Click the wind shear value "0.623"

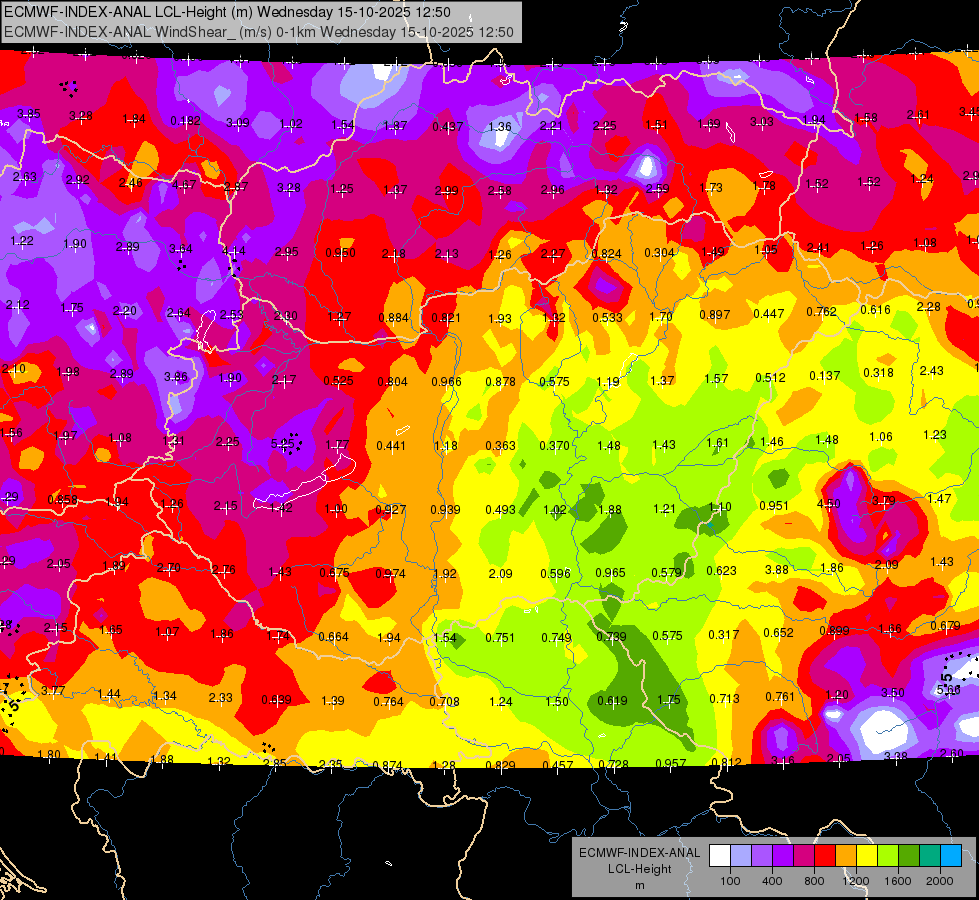(721, 570)
